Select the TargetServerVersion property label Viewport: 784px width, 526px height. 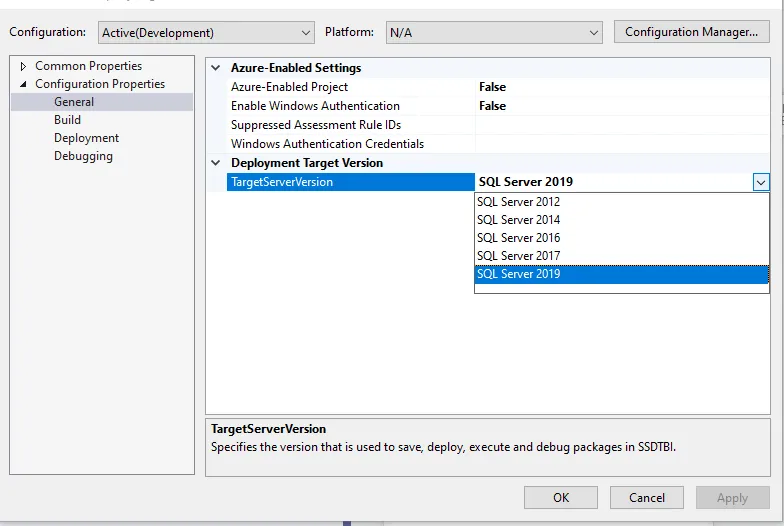click(351, 182)
